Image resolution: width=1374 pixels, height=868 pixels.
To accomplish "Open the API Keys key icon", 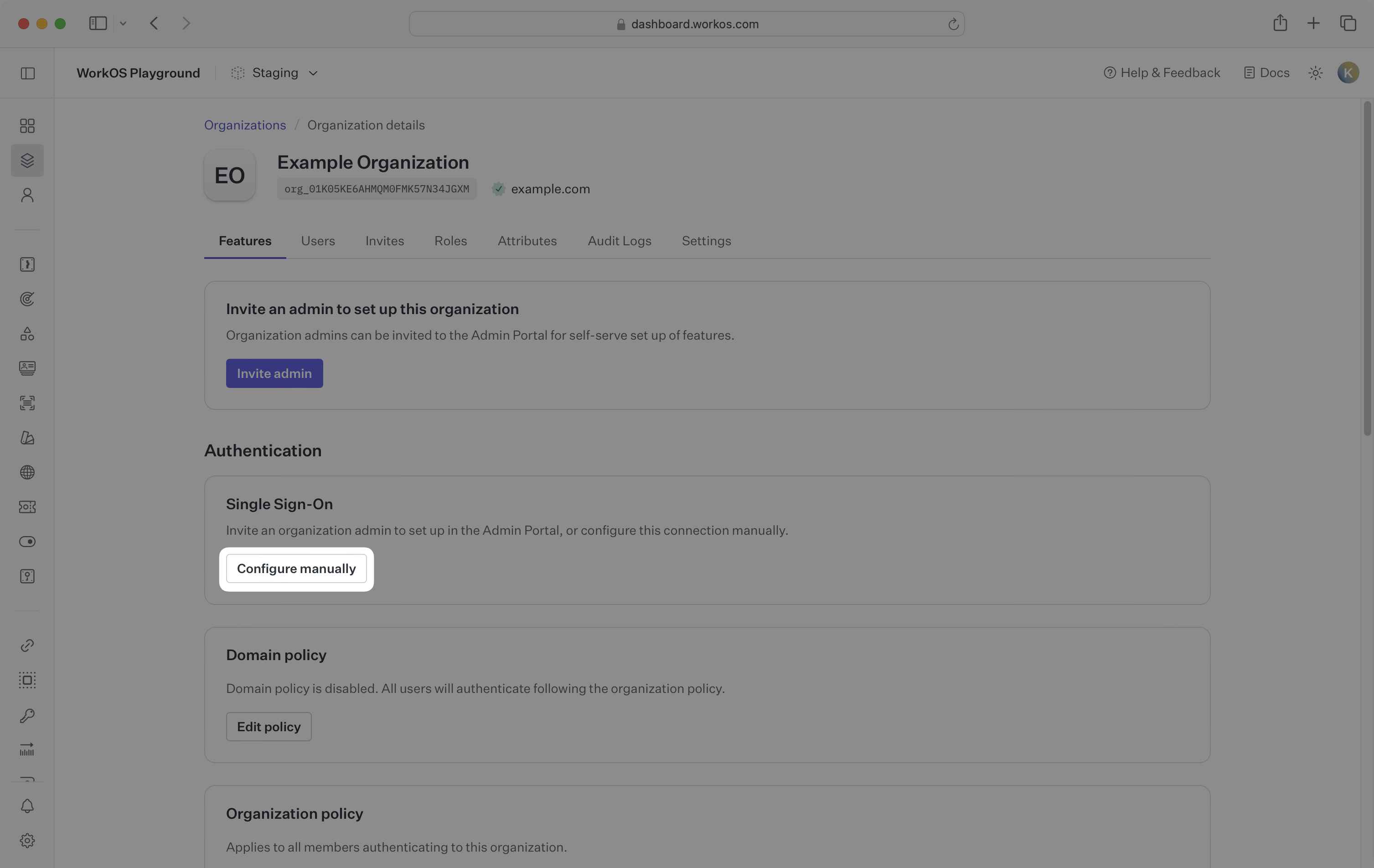I will pyautogui.click(x=27, y=715).
